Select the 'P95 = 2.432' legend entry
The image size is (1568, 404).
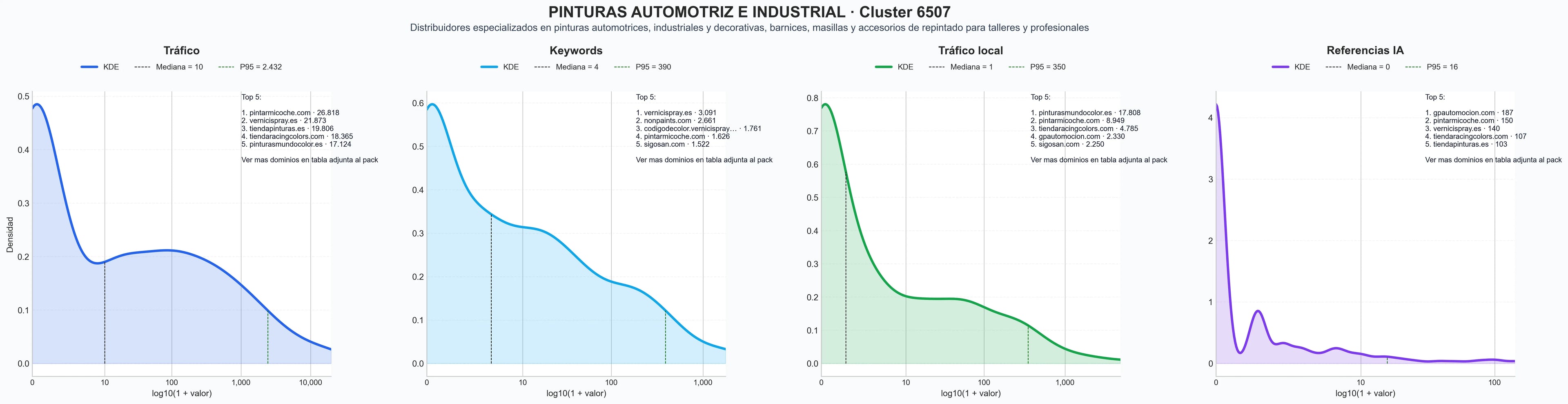coord(250,67)
